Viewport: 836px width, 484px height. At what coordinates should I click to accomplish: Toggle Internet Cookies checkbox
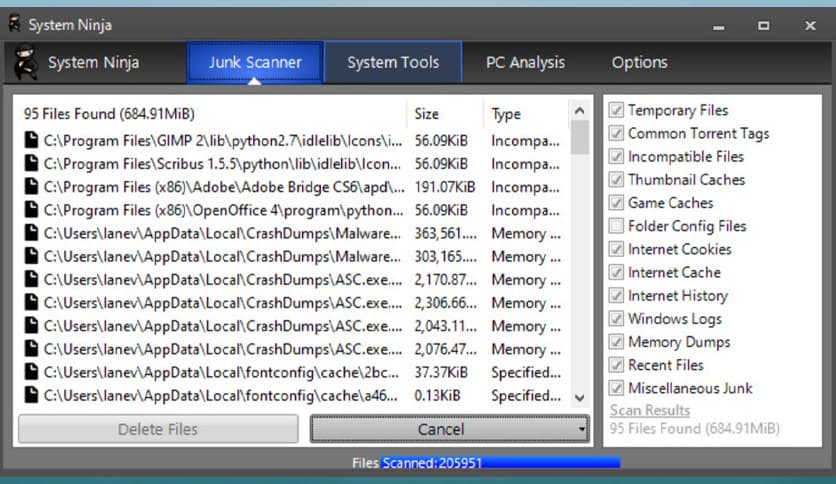point(616,249)
